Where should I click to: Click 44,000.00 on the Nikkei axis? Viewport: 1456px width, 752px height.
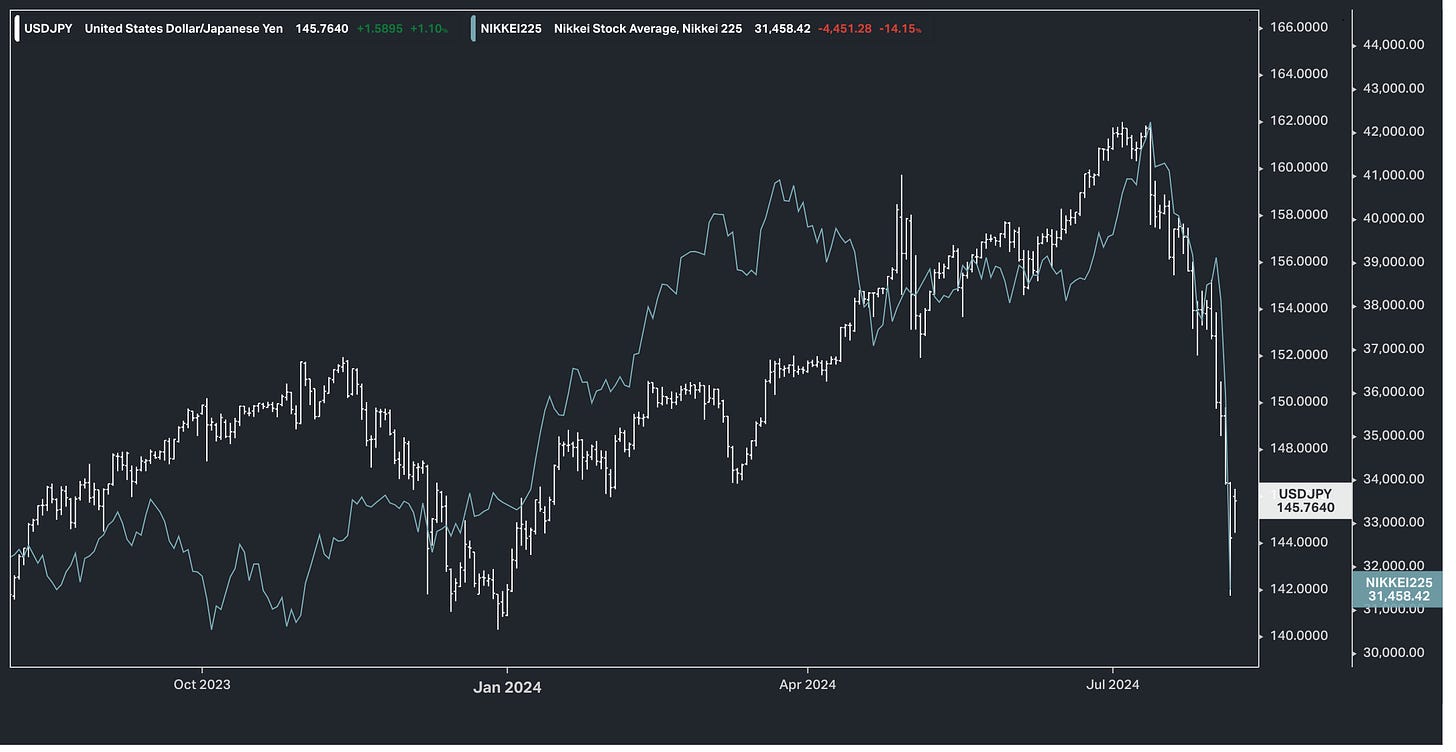tap(1393, 44)
